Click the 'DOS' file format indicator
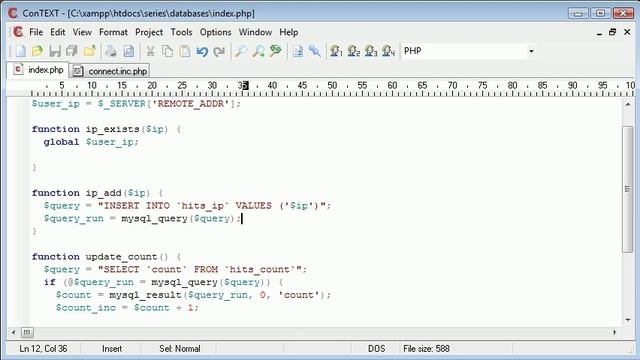The height and width of the screenshot is (360, 640). click(x=376, y=349)
